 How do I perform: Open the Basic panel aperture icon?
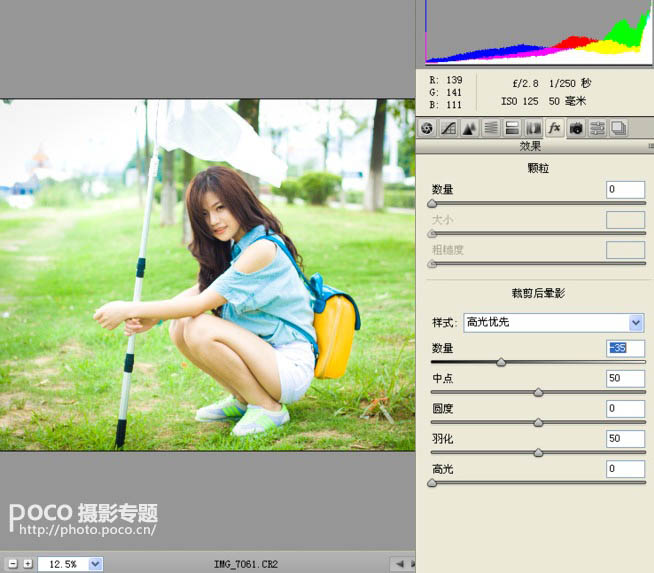point(427,128)
